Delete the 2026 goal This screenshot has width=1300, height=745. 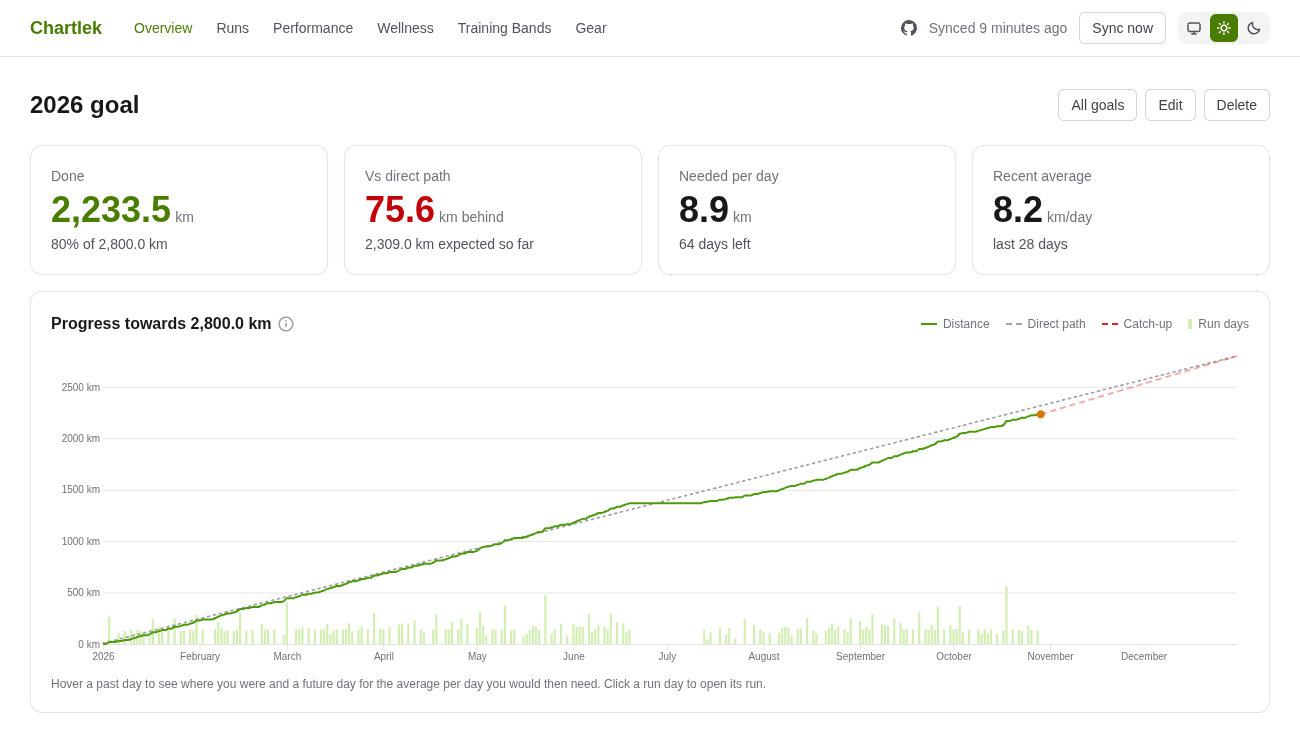click(x=1237, y=105)
